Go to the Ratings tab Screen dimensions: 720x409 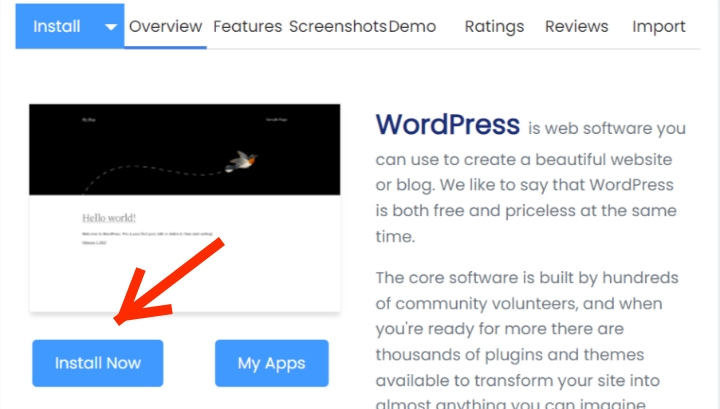(494, 26)
